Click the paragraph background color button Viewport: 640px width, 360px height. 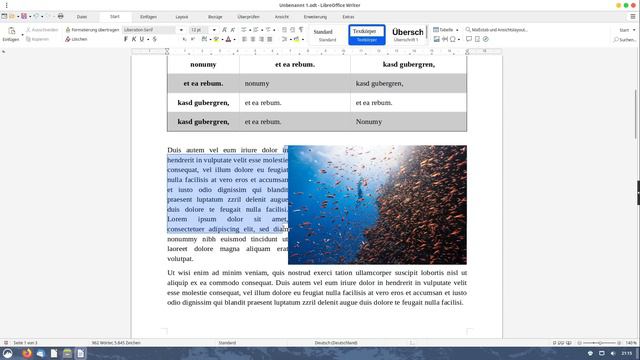(x=297, y=39)
